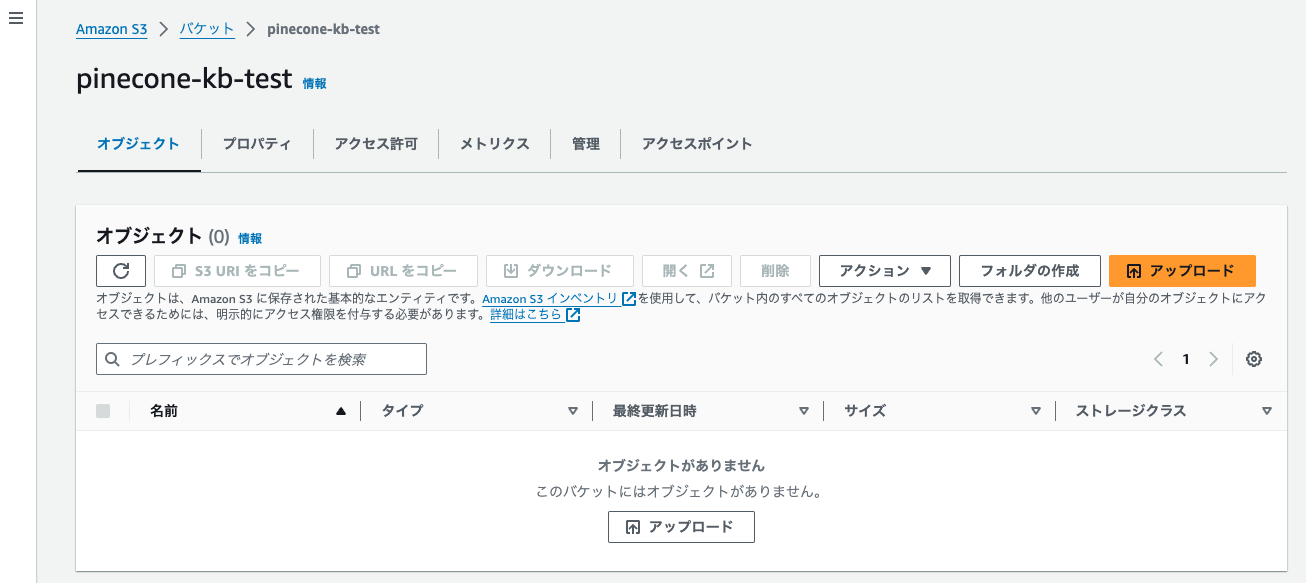Click 情報 link beside bucket title
The image size is (1306, 583).
click(x=314, y=83)
